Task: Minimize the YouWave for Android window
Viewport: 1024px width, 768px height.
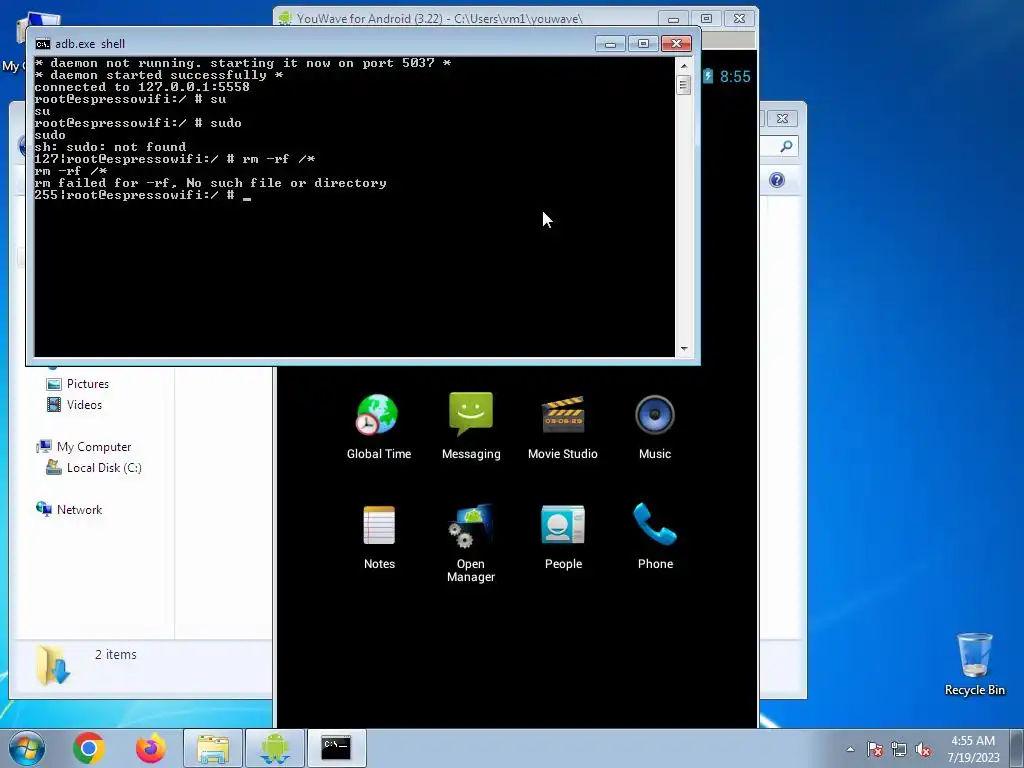Action: 673,19
